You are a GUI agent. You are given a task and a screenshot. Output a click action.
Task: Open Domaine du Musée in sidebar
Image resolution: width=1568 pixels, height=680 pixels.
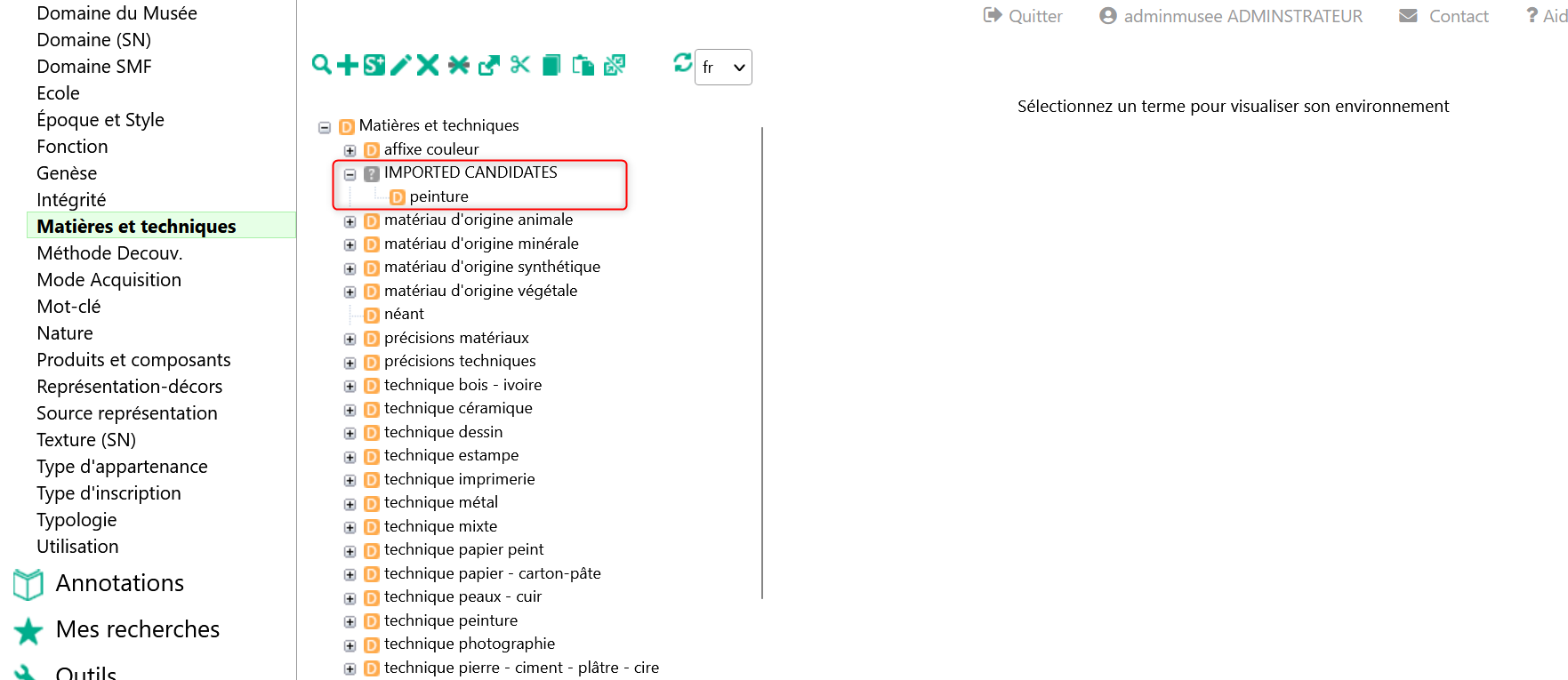(117, 13)
